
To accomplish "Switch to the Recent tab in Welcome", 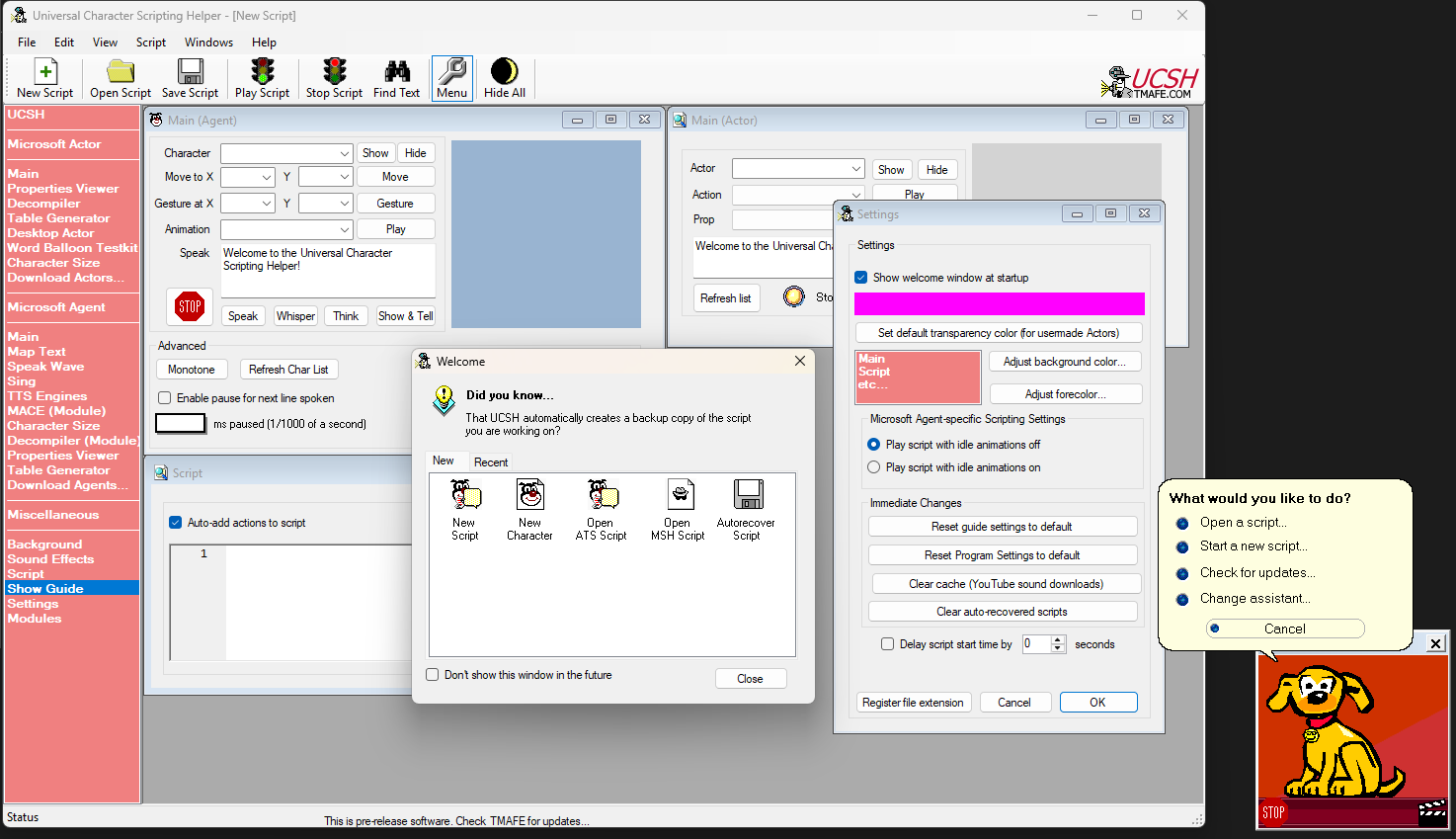I will (x=491, y=462).
